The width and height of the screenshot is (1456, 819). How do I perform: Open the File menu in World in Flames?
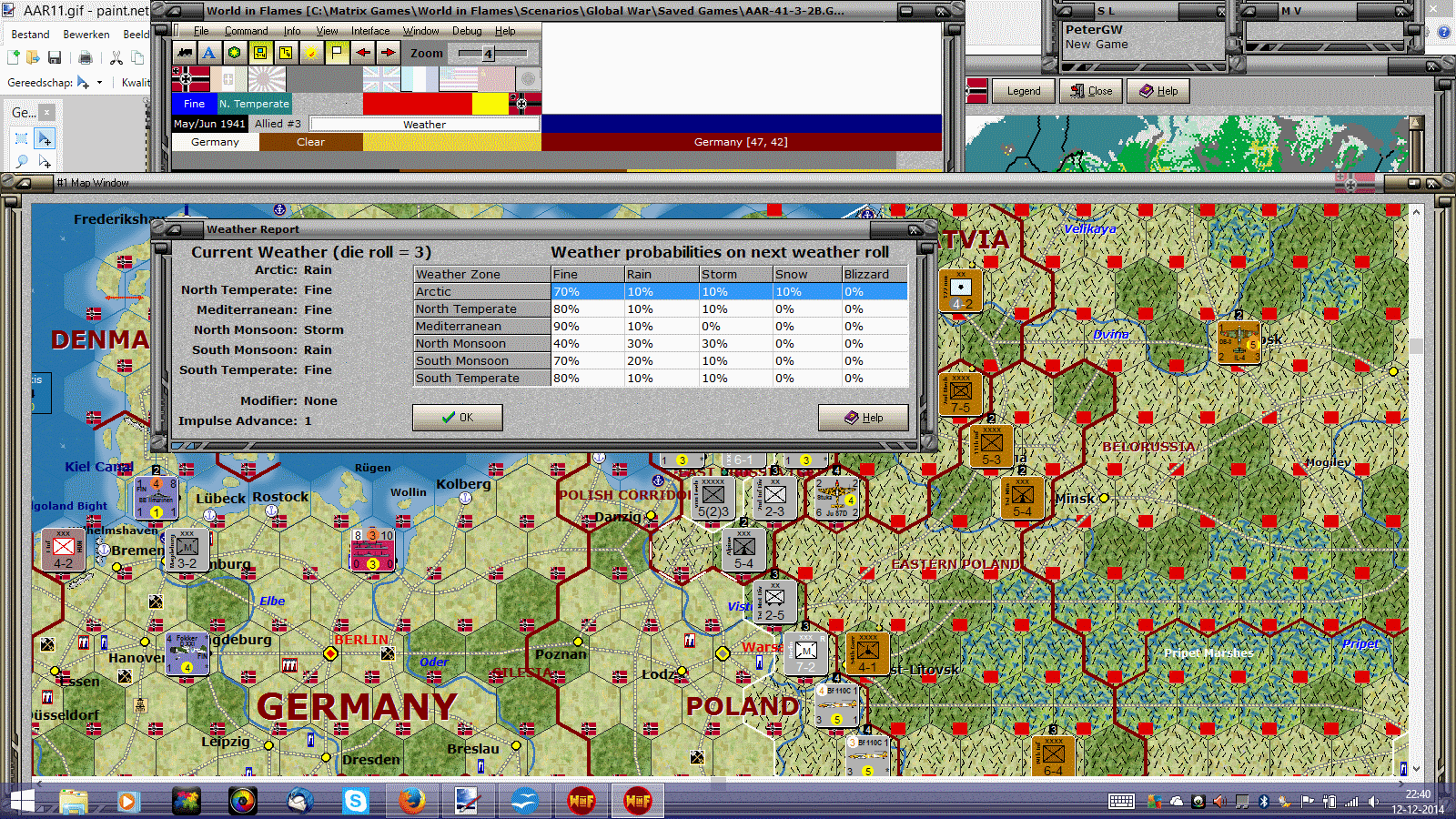(x=201, y=31)
